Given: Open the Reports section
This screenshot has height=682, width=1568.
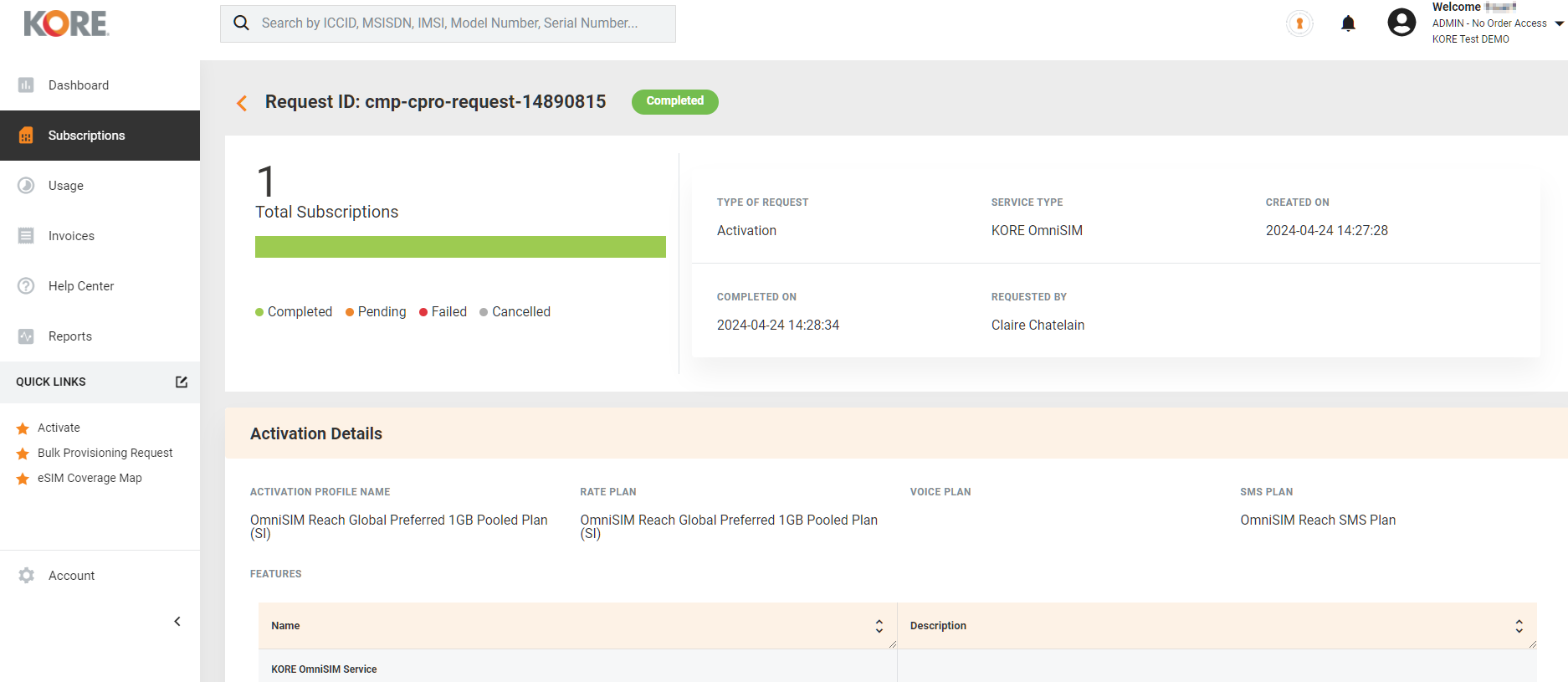Looking at the screenshot, I should coord(69,336).
